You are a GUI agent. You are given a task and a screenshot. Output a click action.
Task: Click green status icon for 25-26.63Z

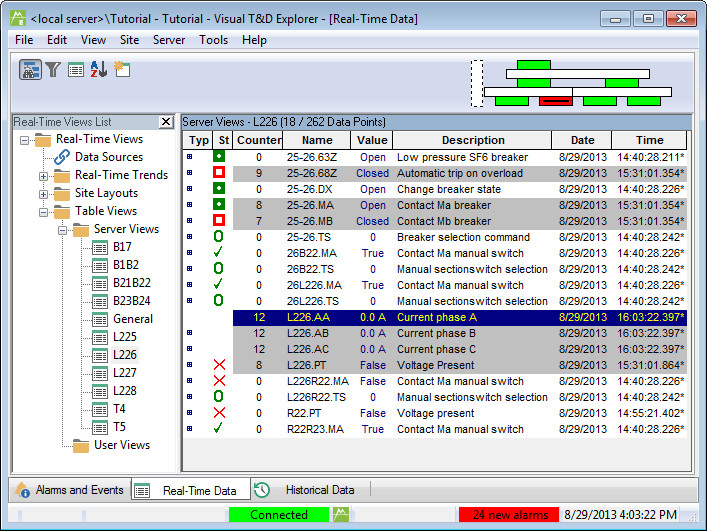tap(219, 156)
